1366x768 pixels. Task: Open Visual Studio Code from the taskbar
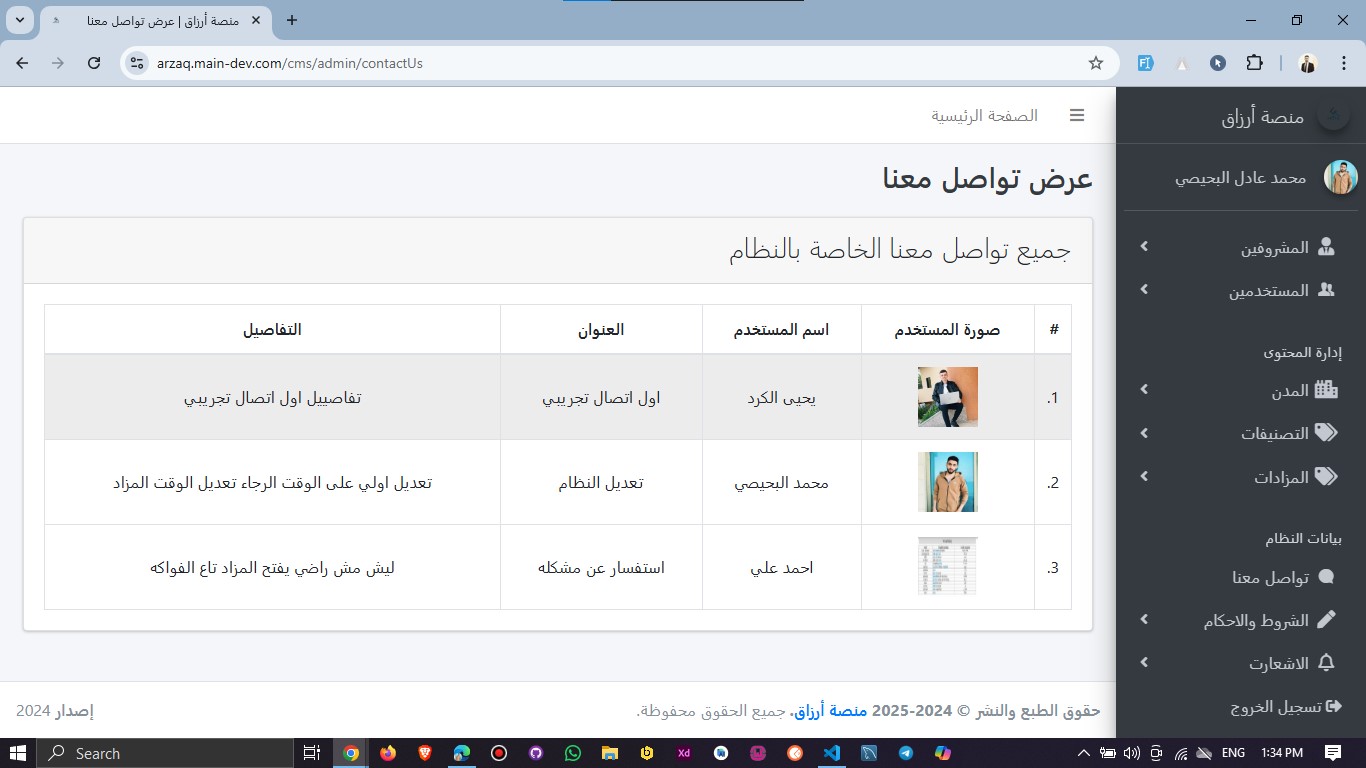click(831, 753)
